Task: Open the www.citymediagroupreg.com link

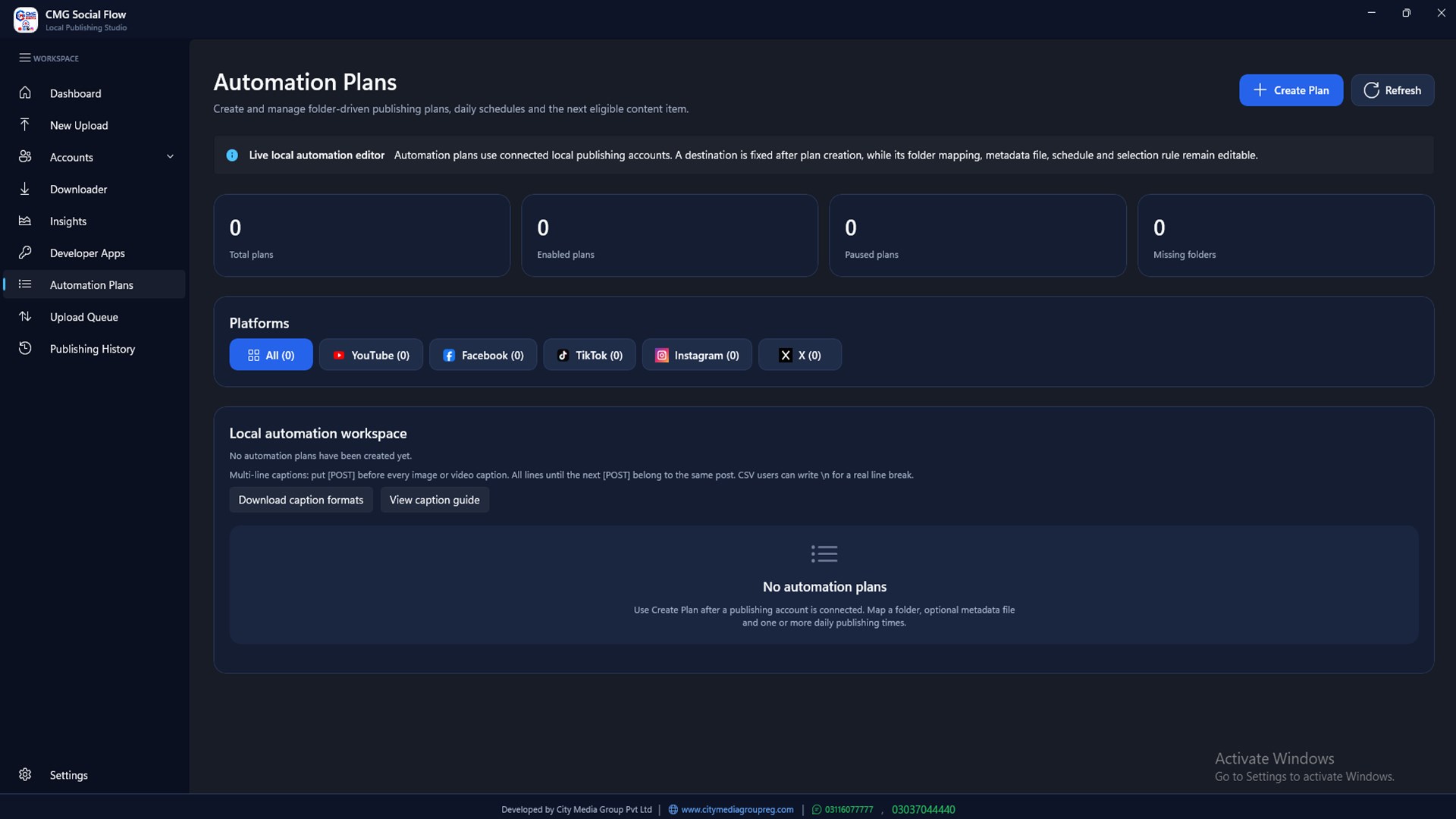Action: [x=737, y=809]
